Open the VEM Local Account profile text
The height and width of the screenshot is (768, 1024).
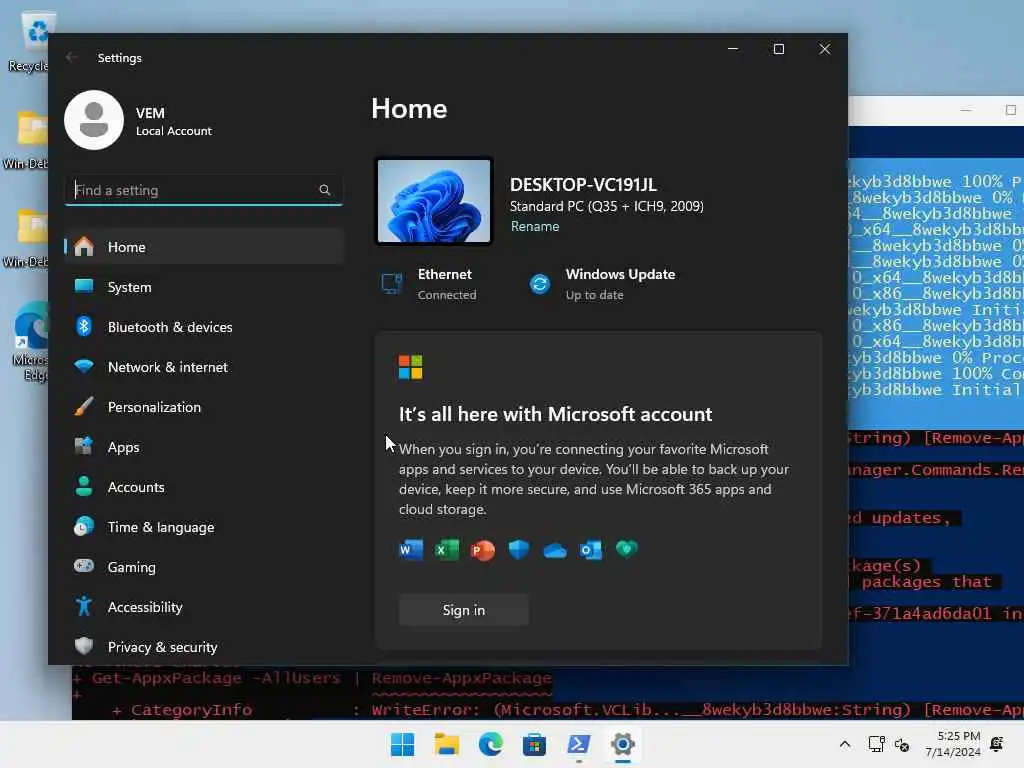(174, 121)
